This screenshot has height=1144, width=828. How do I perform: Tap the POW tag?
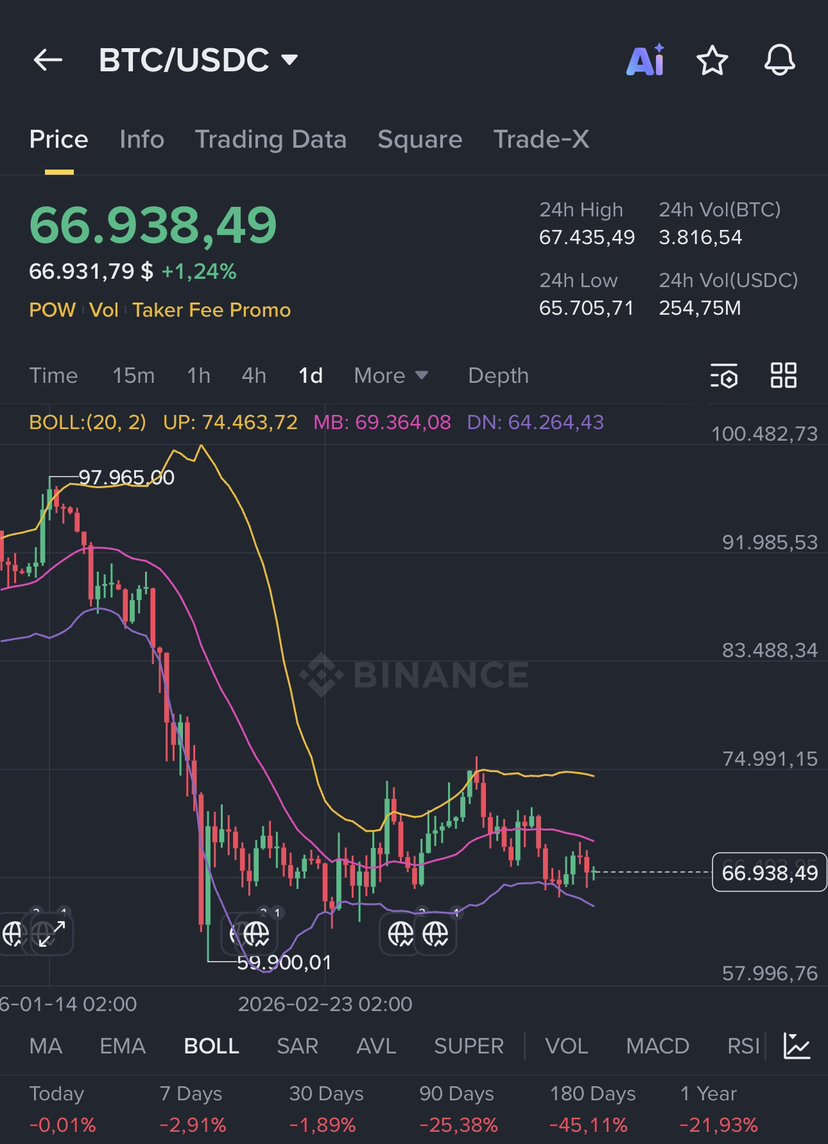[52, 310]
